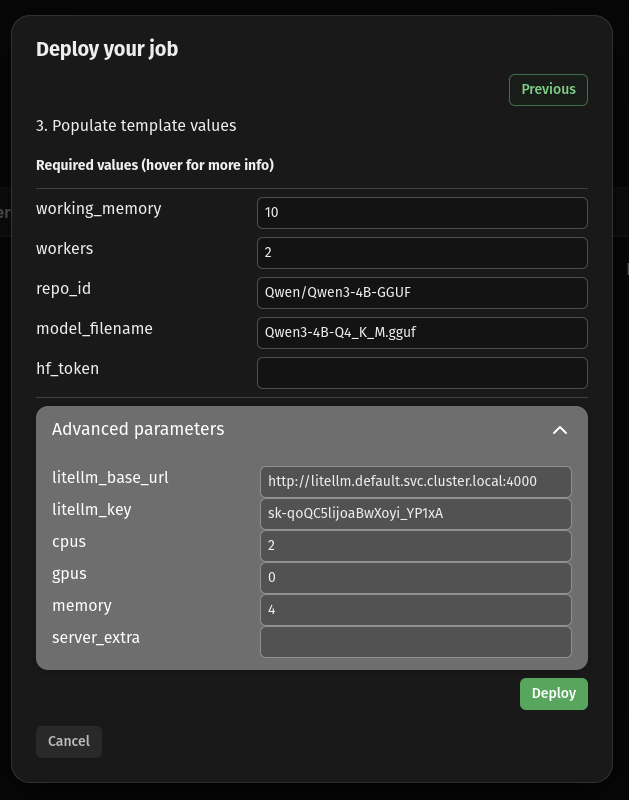629x800 pixels.
Task: Click the chevron next to Advanced parameters
Action: tap(560, 430)
